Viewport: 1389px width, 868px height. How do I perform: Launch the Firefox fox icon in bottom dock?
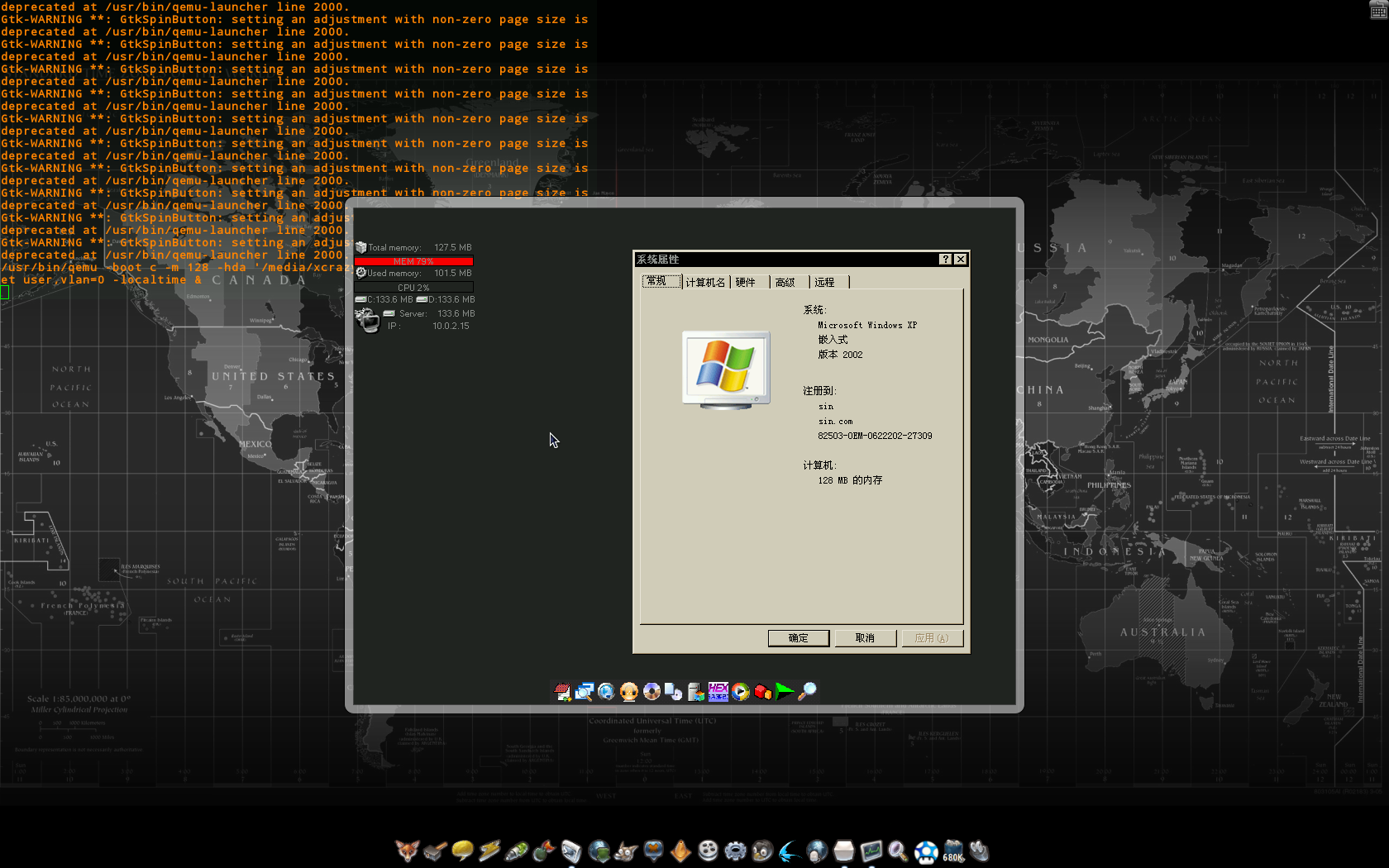coord(407,851)
